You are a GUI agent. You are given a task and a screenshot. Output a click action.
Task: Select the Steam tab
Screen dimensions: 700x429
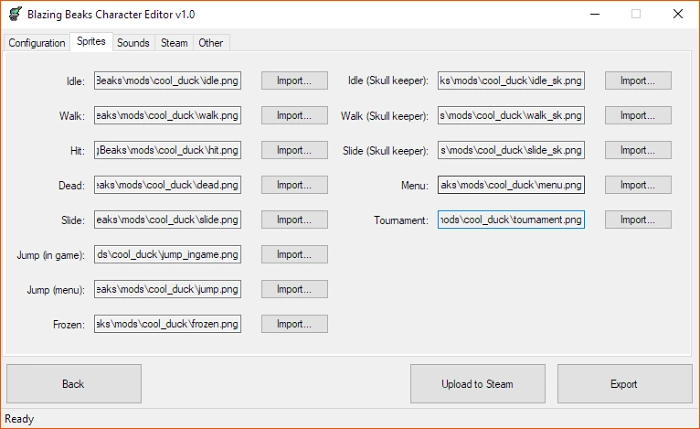tap(174, 43)
